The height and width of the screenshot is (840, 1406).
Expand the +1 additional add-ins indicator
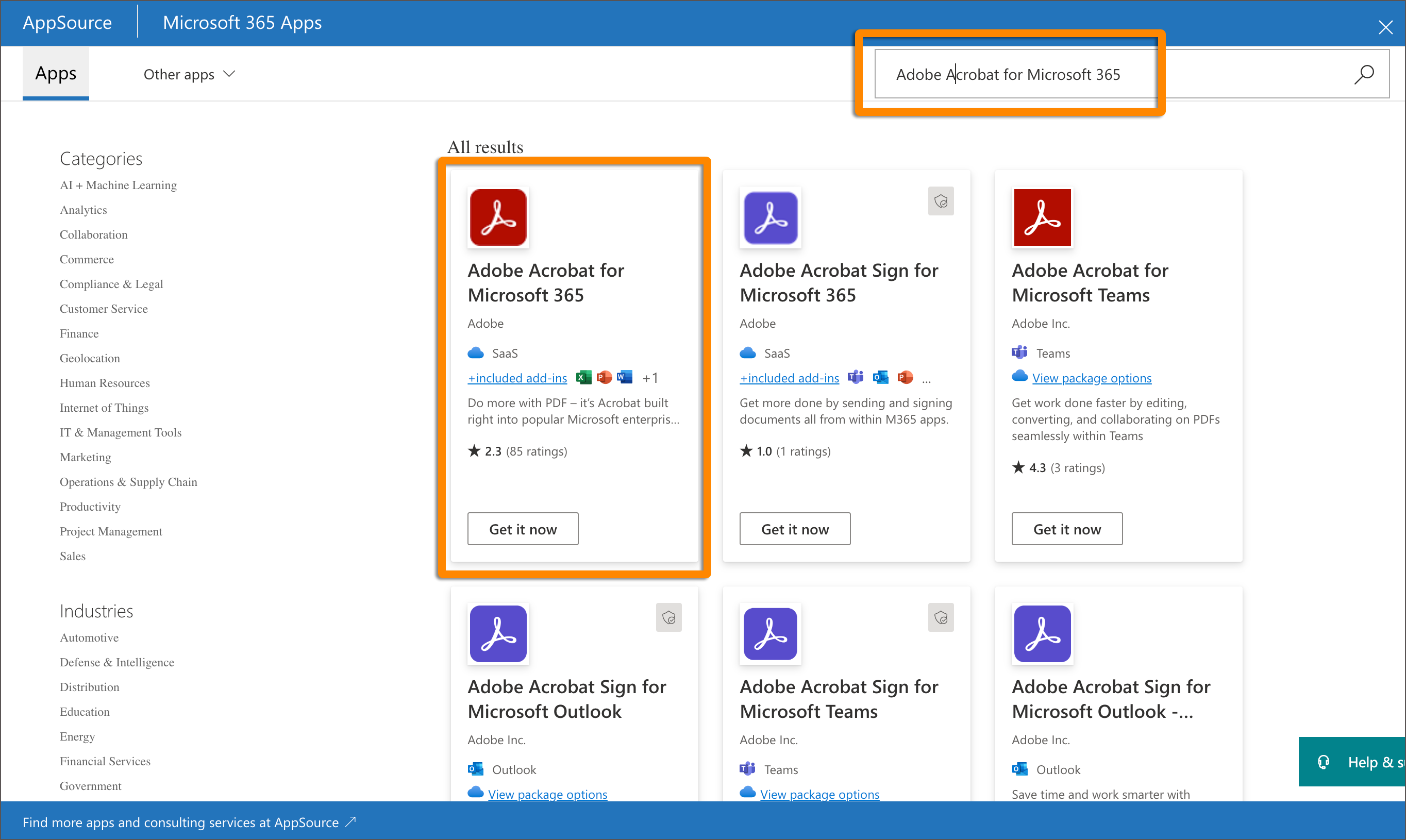pyautogui.click(x=650, y=377)
